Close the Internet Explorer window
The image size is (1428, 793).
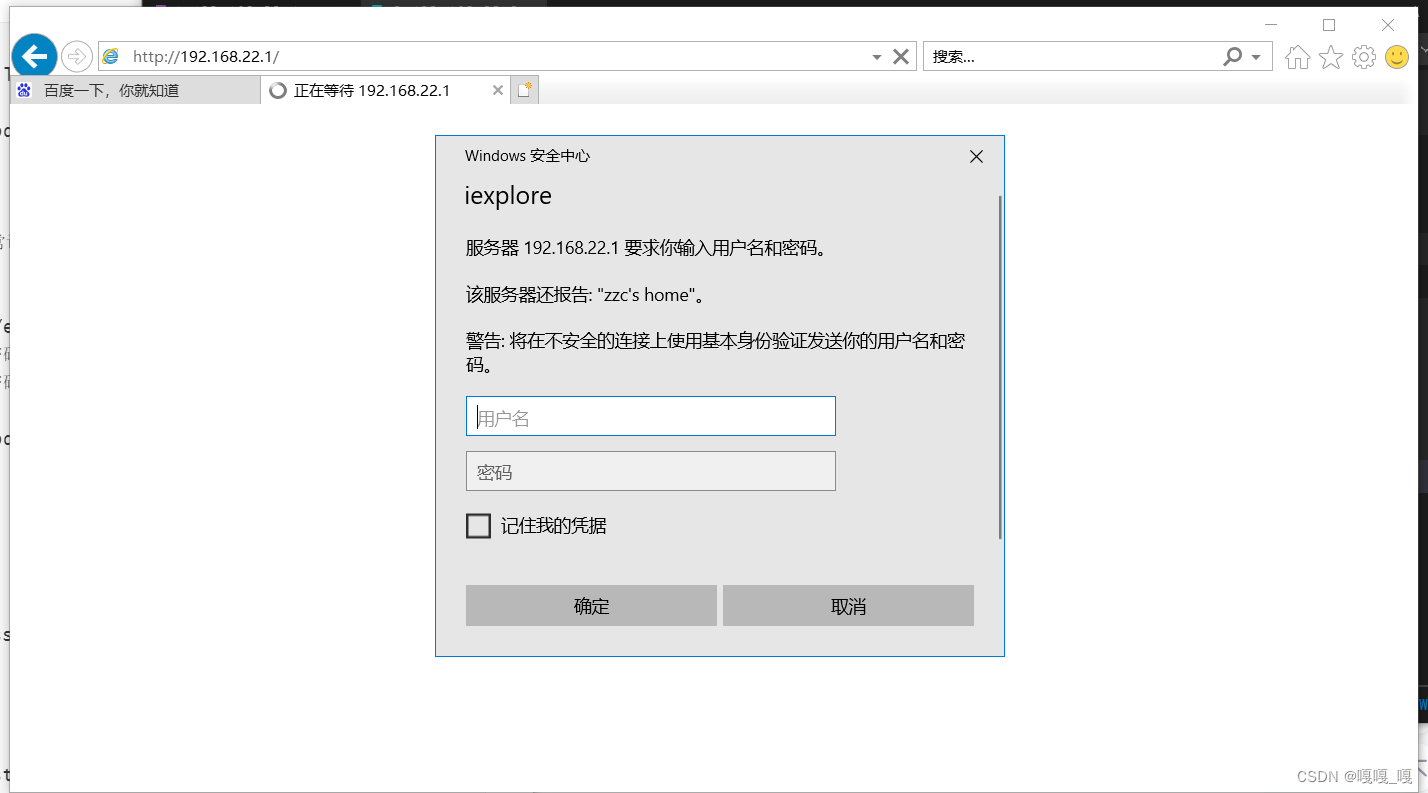click(x=1388, y=25)
